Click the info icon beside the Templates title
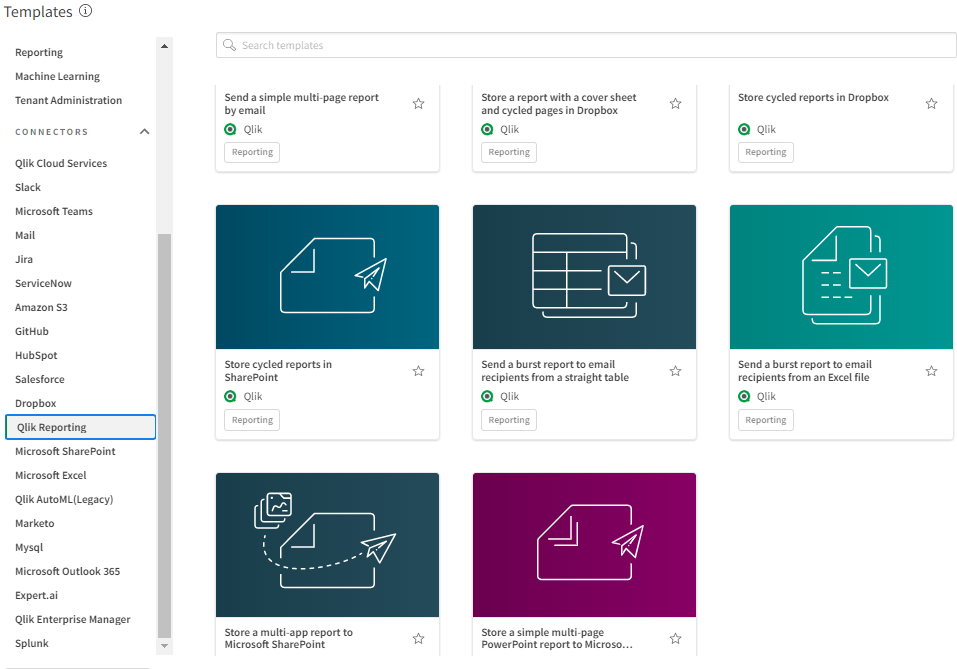This screenshot has height=669, width=957. click(86, 11)
